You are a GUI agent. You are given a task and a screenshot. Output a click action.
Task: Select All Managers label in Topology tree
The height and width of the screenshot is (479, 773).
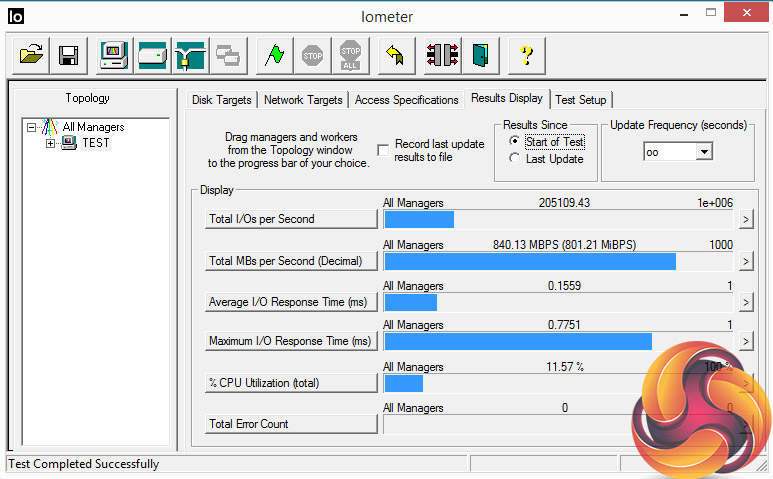(93, 127)
